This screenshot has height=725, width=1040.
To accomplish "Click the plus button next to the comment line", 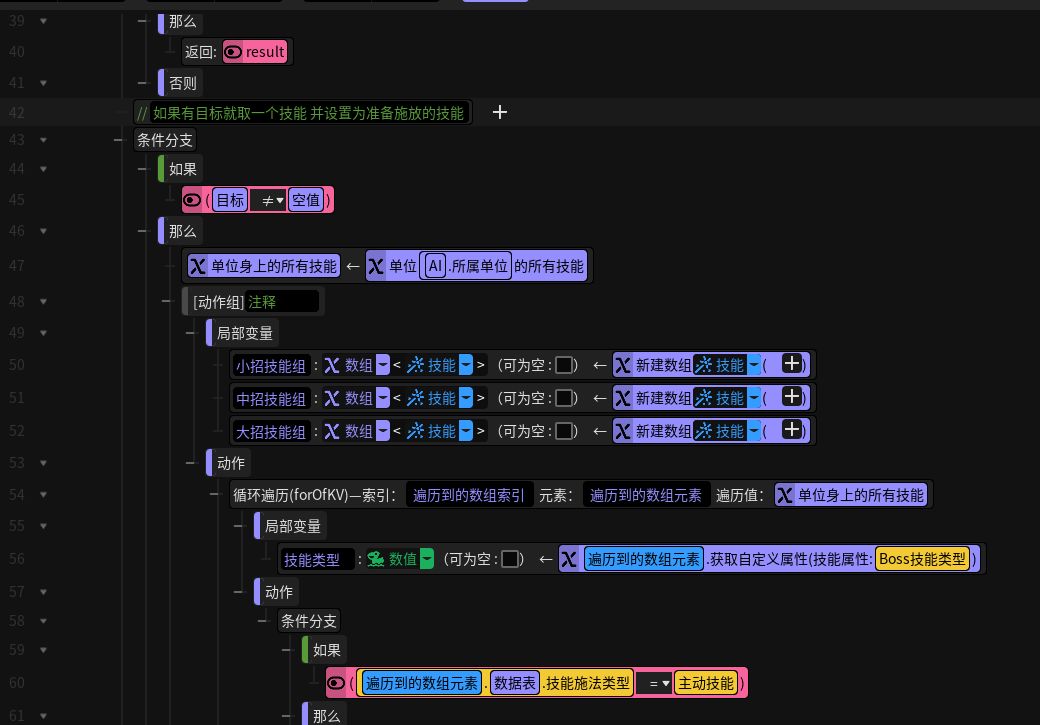I will point(500,112).
